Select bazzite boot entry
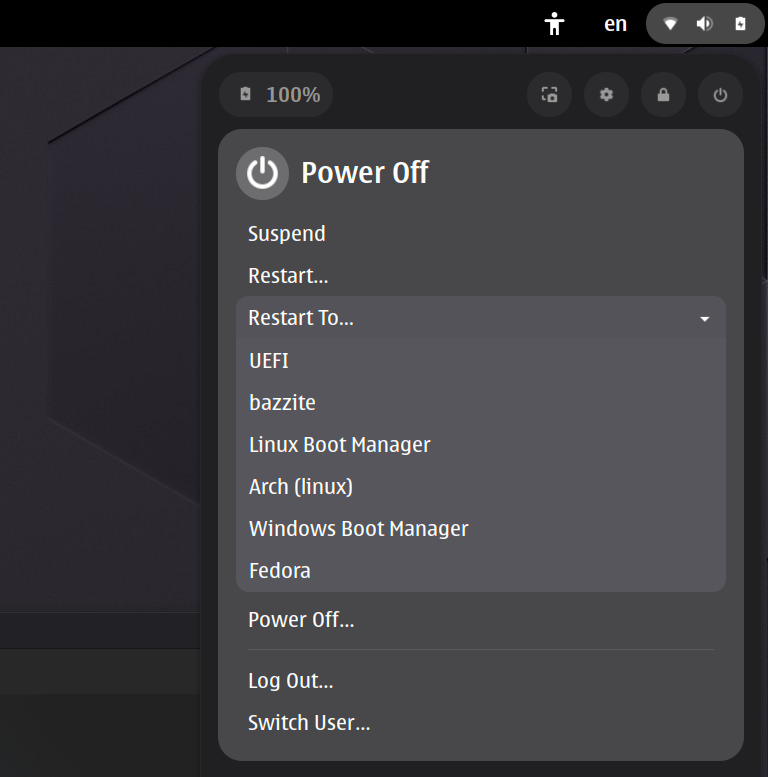Viewport: 768px width, 777px height. click(481, 403)
